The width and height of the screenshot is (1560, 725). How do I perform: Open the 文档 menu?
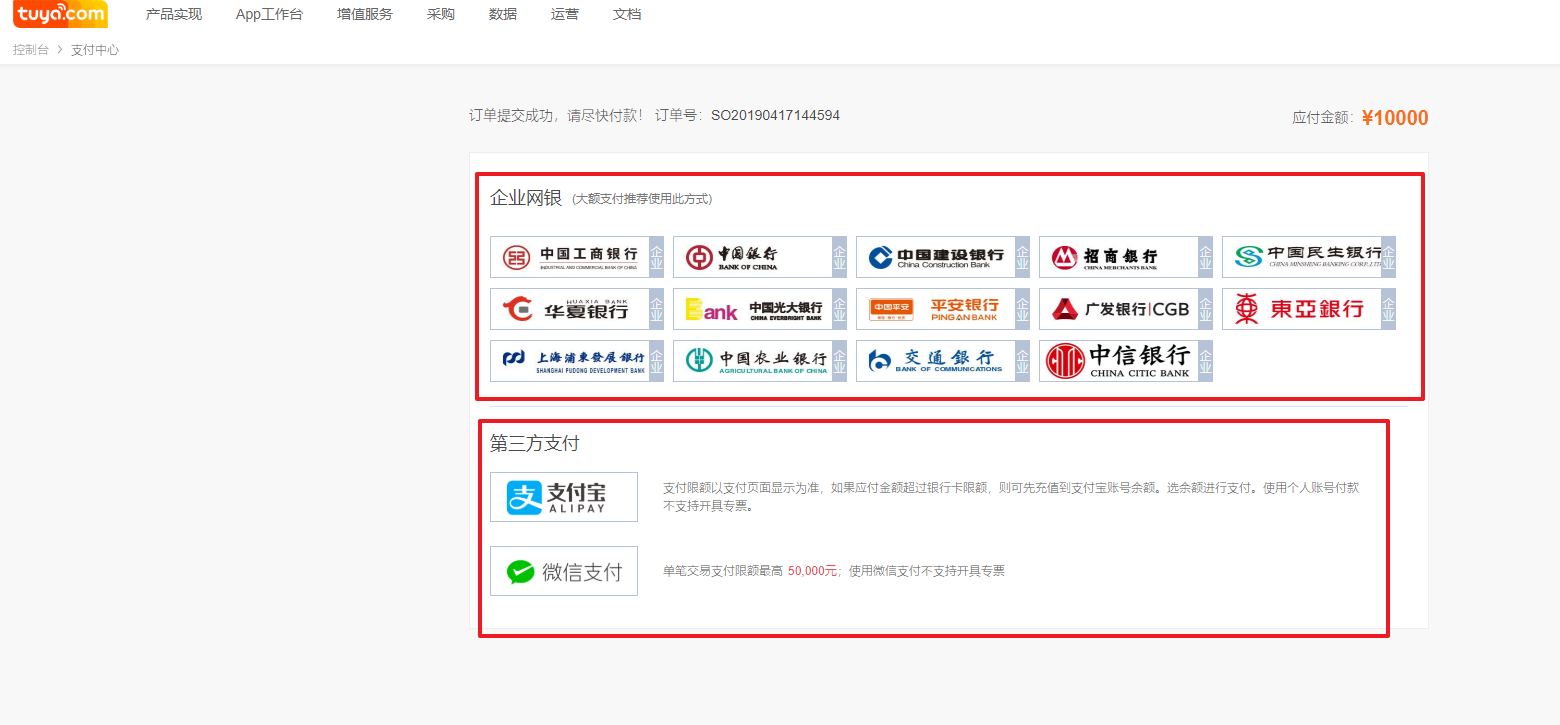point(627,14)
